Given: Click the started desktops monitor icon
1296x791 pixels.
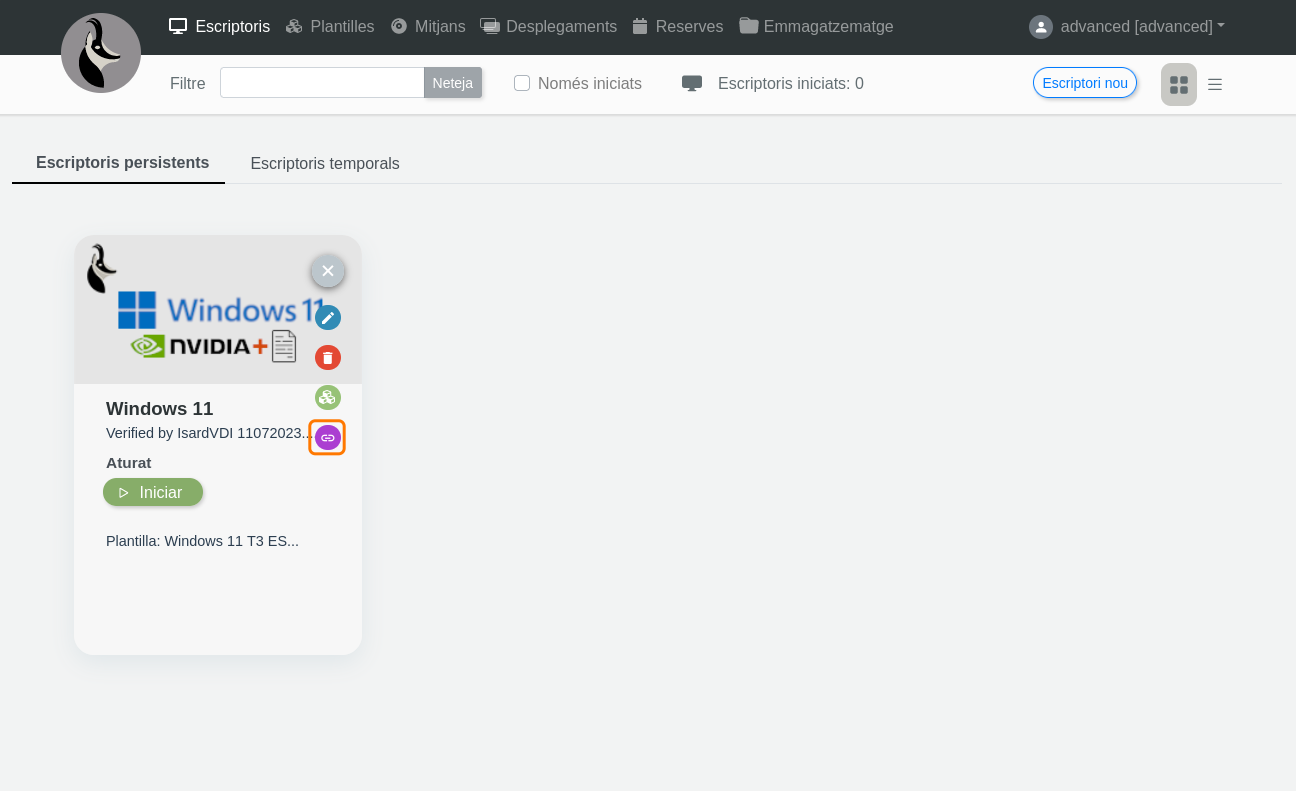Looking at the screenshot, I should [692, 83].
